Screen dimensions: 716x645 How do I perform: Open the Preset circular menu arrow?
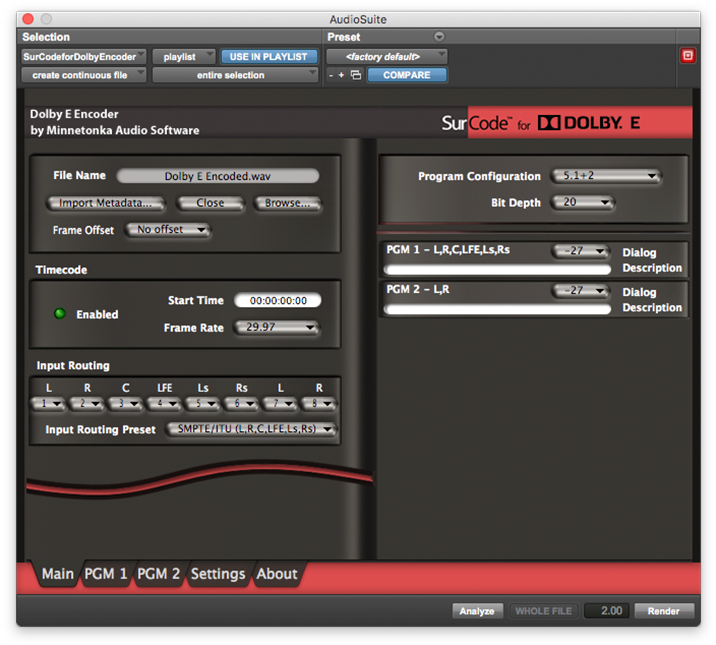tap(439, 37)
